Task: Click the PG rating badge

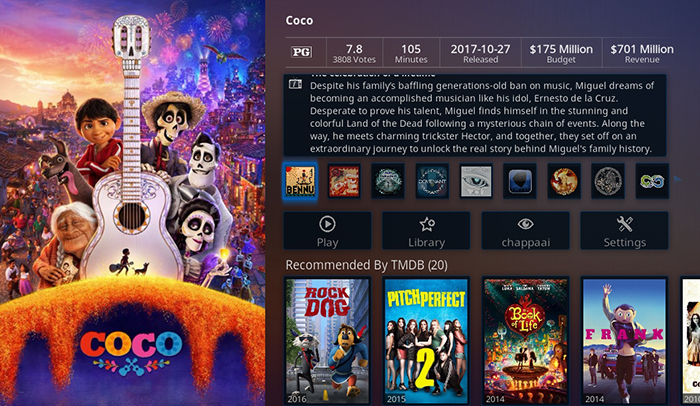Action: (302, 52)
